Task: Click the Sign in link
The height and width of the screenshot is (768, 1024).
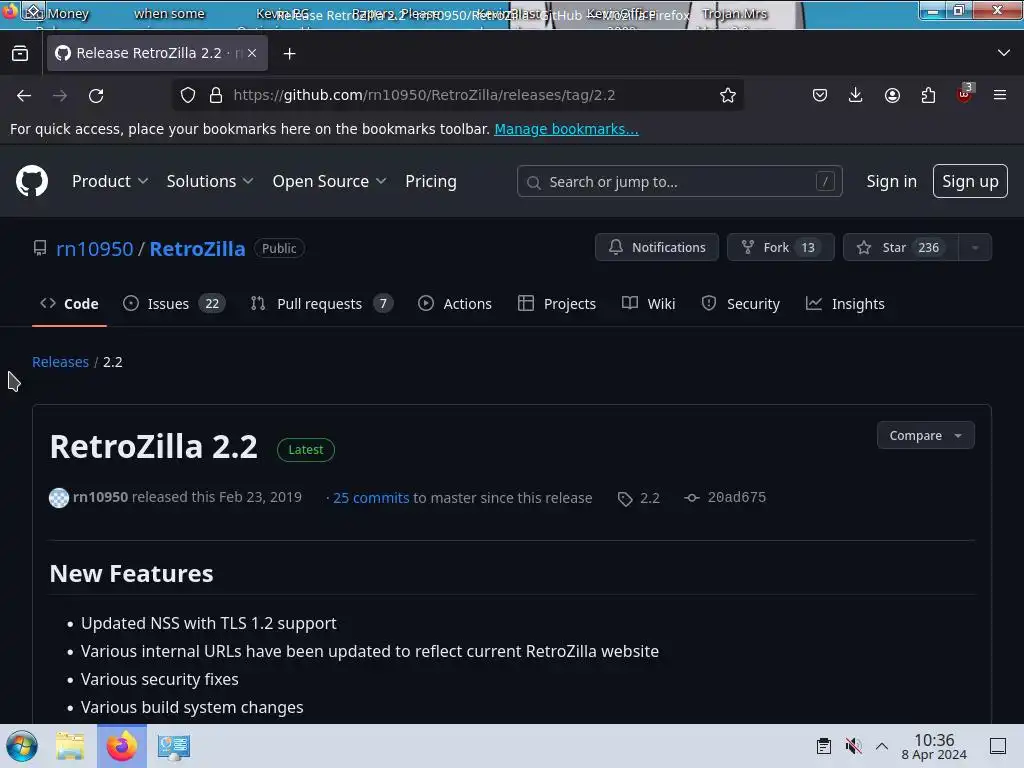Action: (x=891, y=182)
